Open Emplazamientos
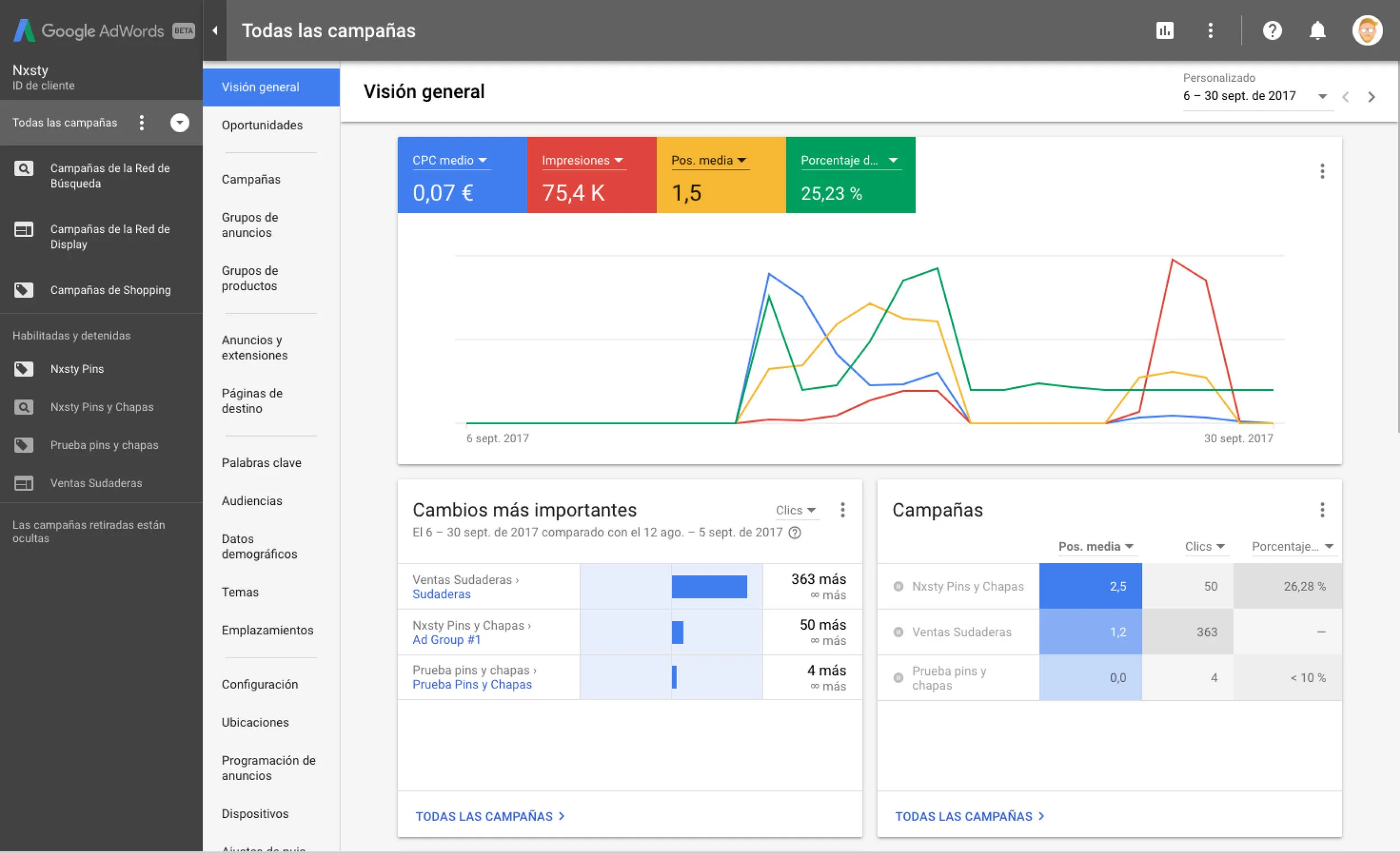1400x853 pixels. [x=267, y=630]
